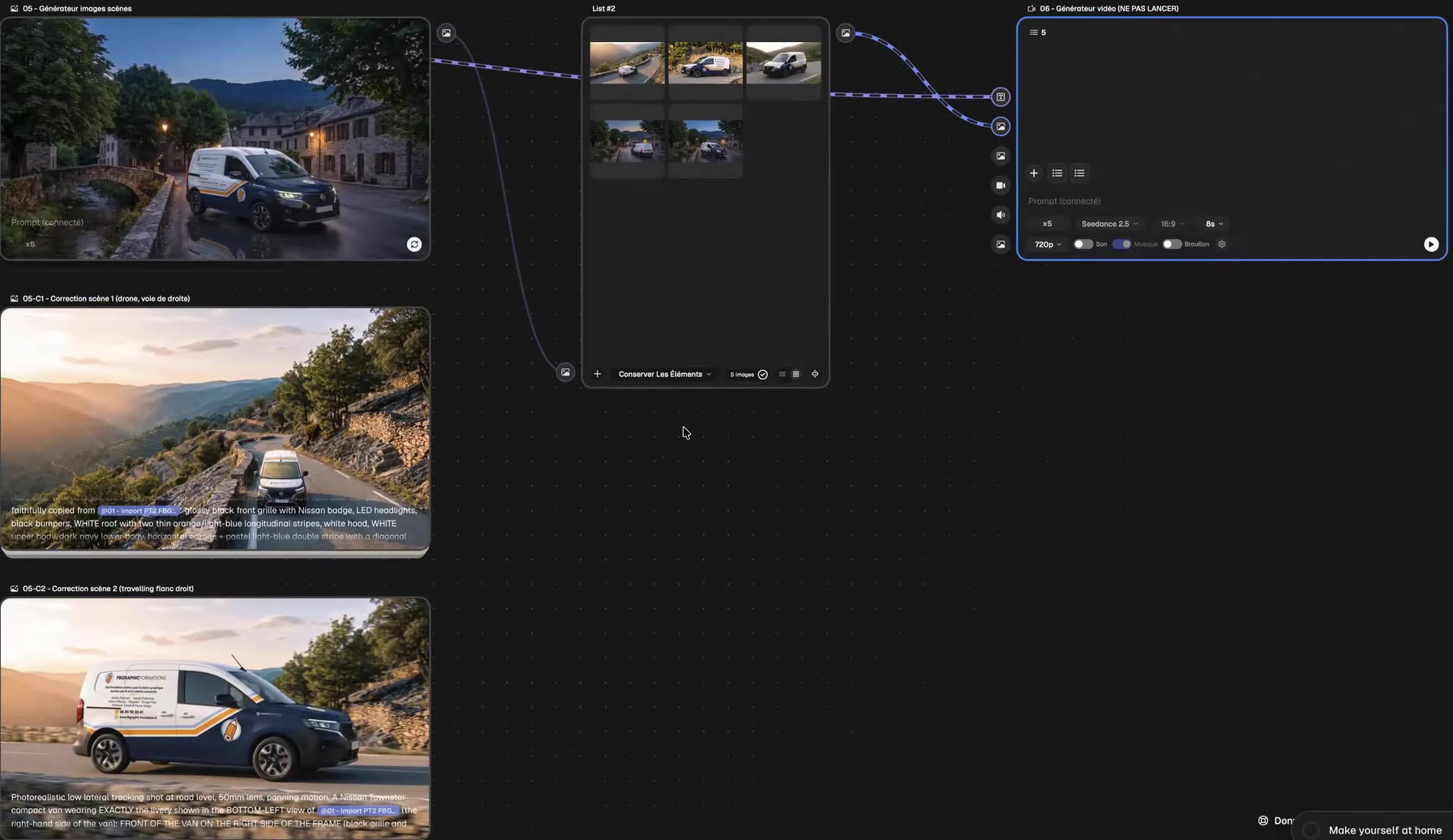Viewport: 1453px width, 840px height.
Task: Click the 05-C2 - Correction scène 2 node title
Action: [x=108, y=589]
